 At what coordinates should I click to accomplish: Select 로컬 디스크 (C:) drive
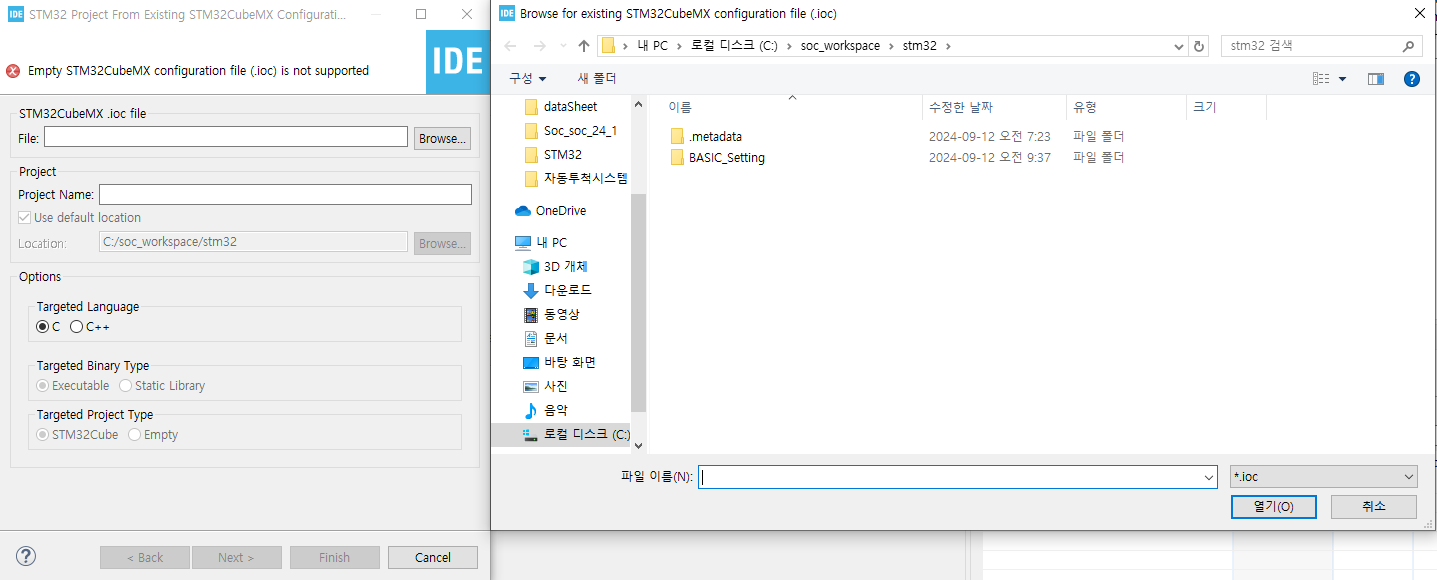pyautogui.click(x=577, y=435)
